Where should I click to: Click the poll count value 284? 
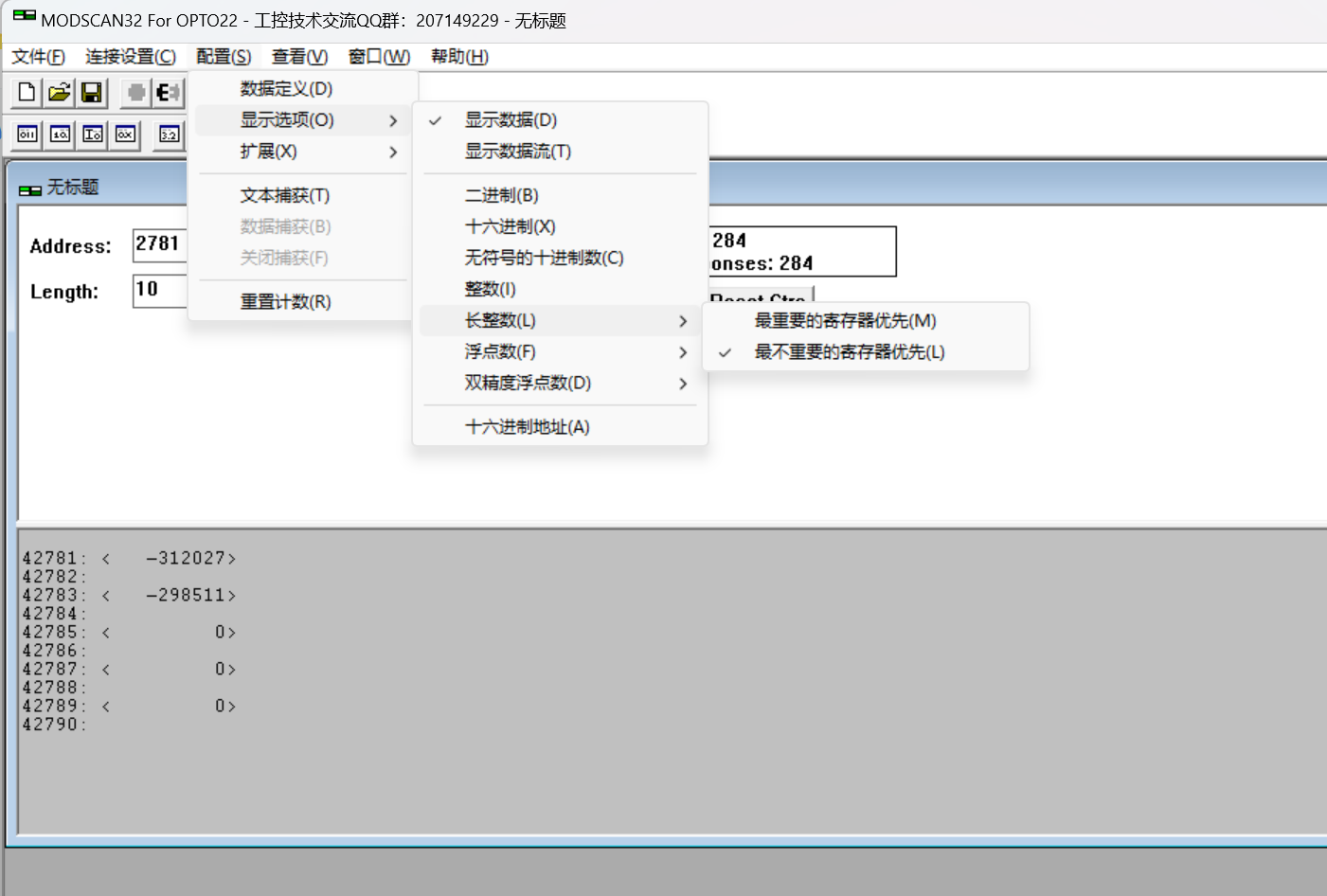pos(729,241)
